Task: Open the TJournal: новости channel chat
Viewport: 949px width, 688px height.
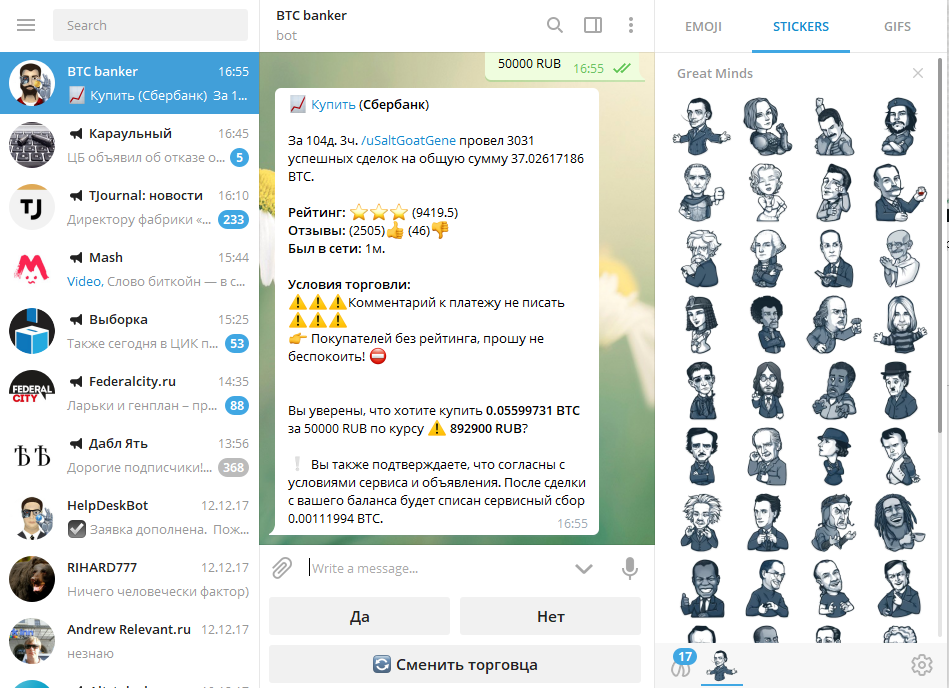Action: coord(130,207)
